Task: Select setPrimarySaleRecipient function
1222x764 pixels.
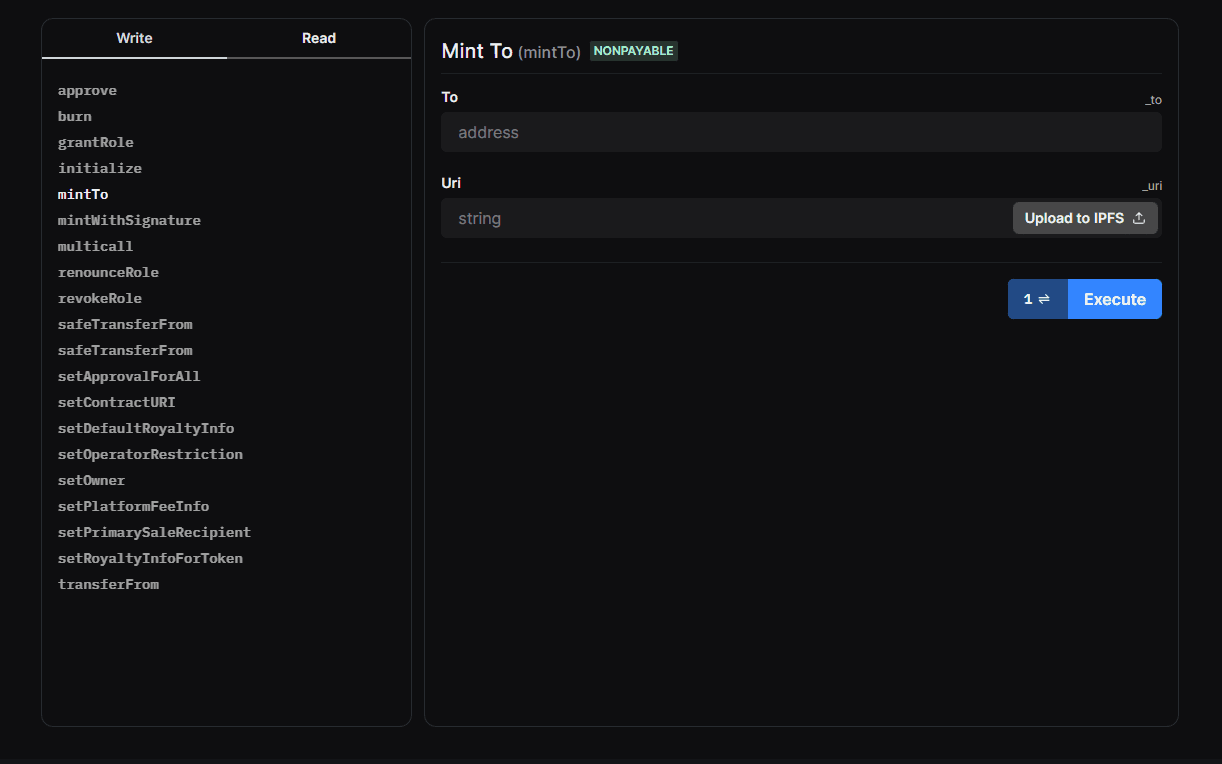Action: (x=154, y=532)
